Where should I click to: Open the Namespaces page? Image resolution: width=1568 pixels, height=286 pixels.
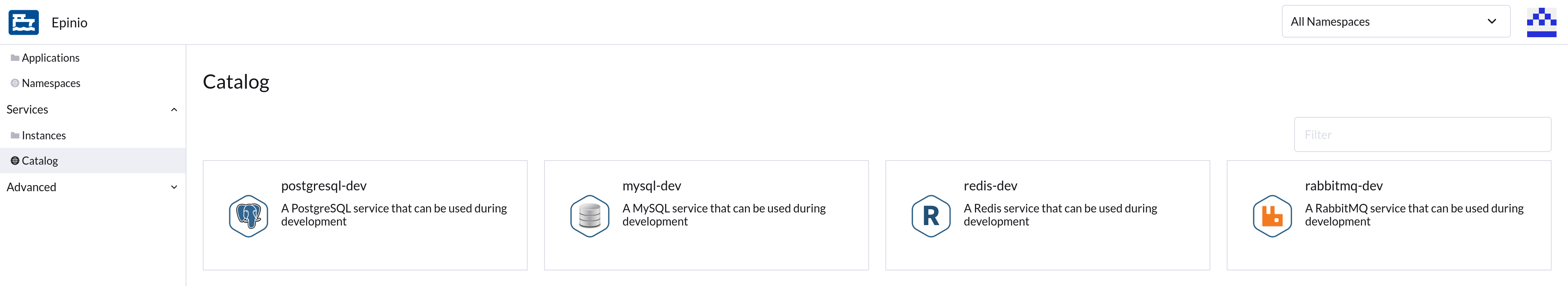(x=51, y=83)
